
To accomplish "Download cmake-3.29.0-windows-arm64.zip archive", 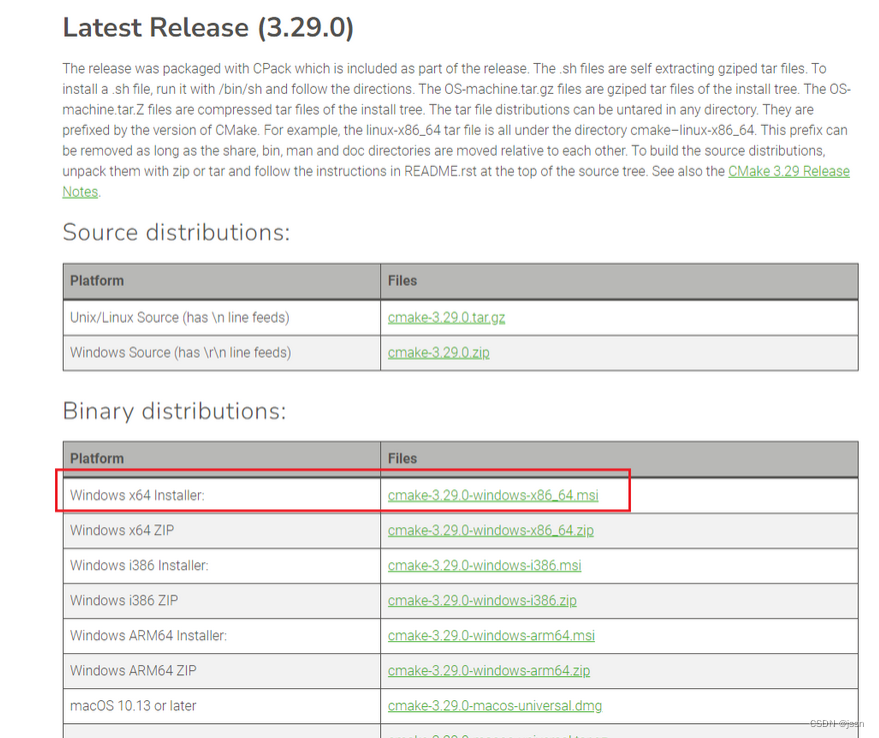I will 489,671.
